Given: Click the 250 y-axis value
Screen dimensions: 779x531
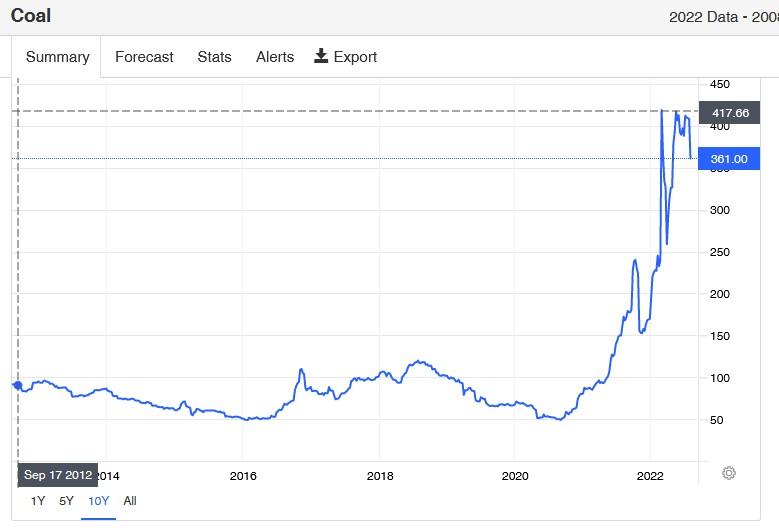Looking at the screenshot, I should click(x=719, y=252).
